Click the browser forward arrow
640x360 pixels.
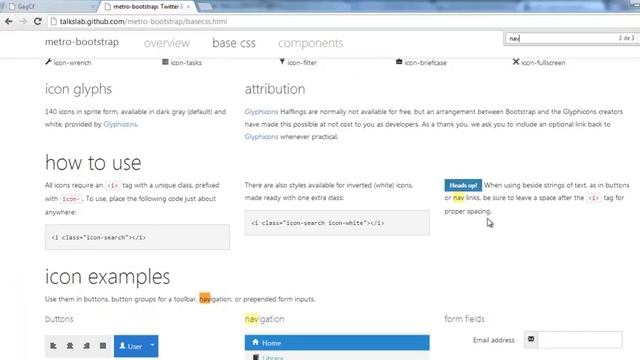coord(23,21)
